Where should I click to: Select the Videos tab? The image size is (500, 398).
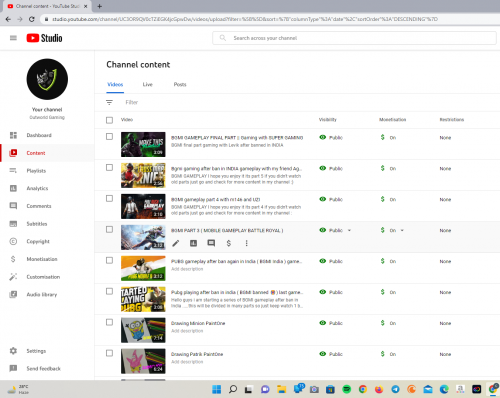pos(115,84)
